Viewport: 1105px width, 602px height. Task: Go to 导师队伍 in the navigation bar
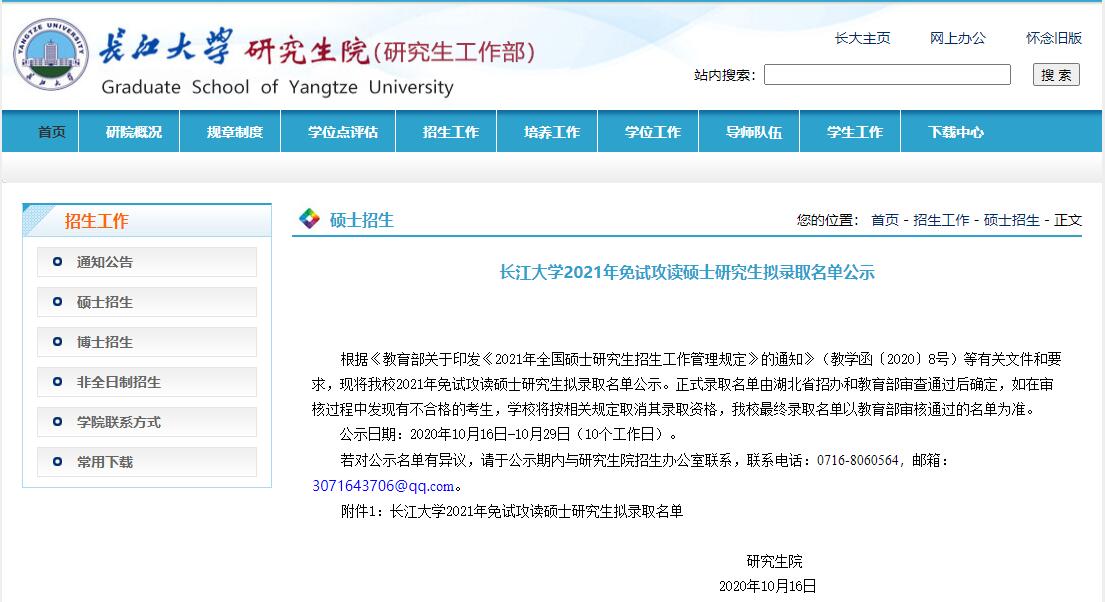754,132
